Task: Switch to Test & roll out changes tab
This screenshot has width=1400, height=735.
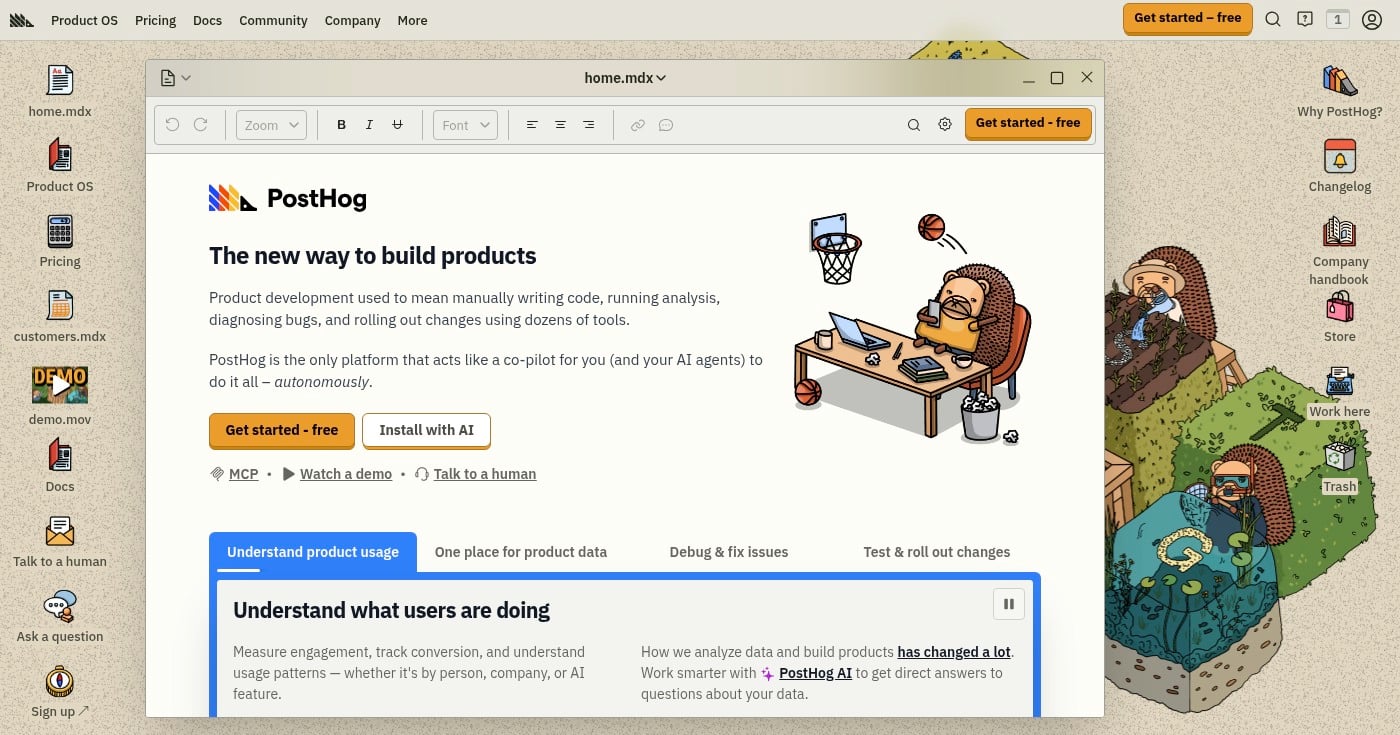Action: click(x=937, y=552)
